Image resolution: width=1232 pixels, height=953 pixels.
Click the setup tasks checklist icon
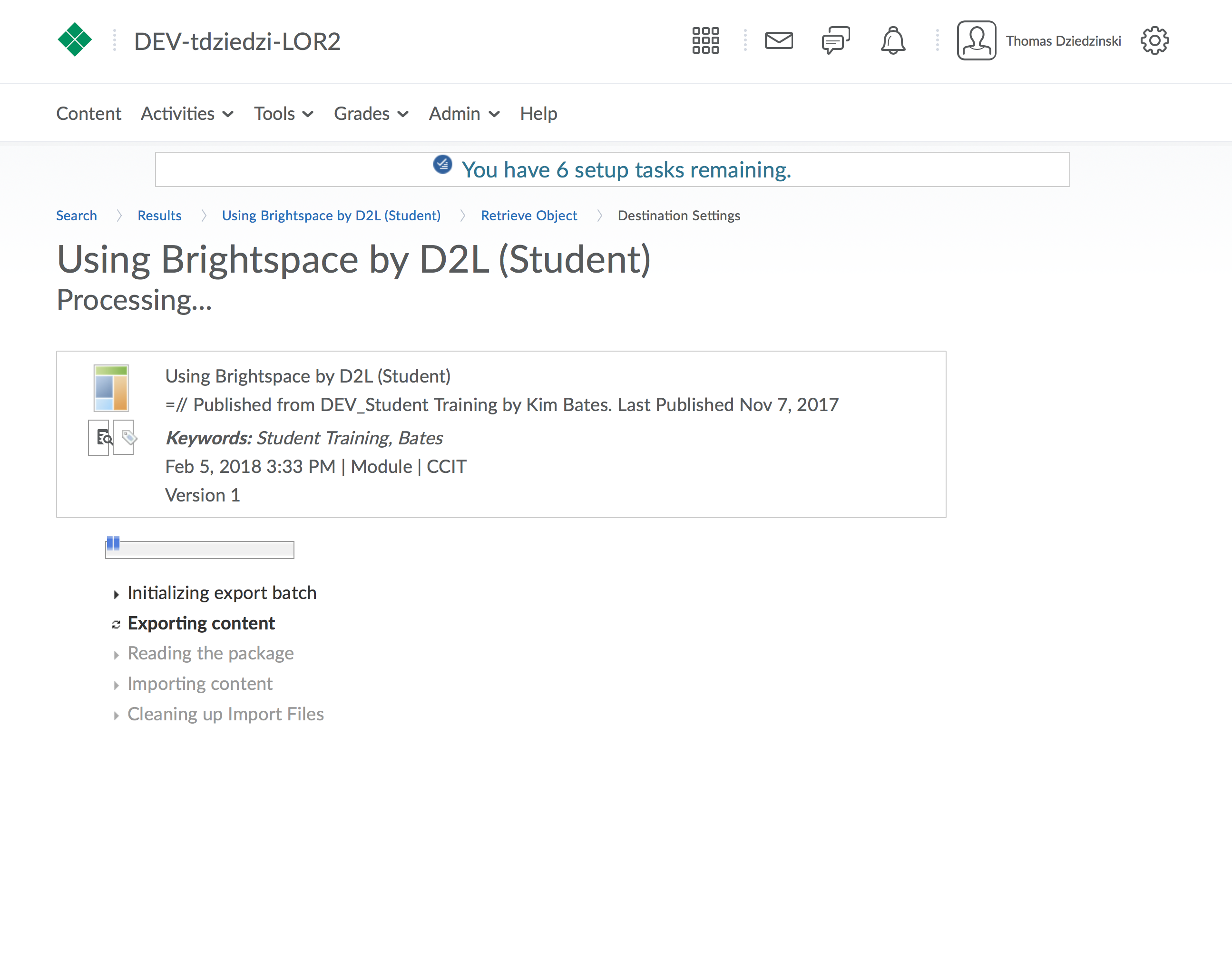pos(443,164)
